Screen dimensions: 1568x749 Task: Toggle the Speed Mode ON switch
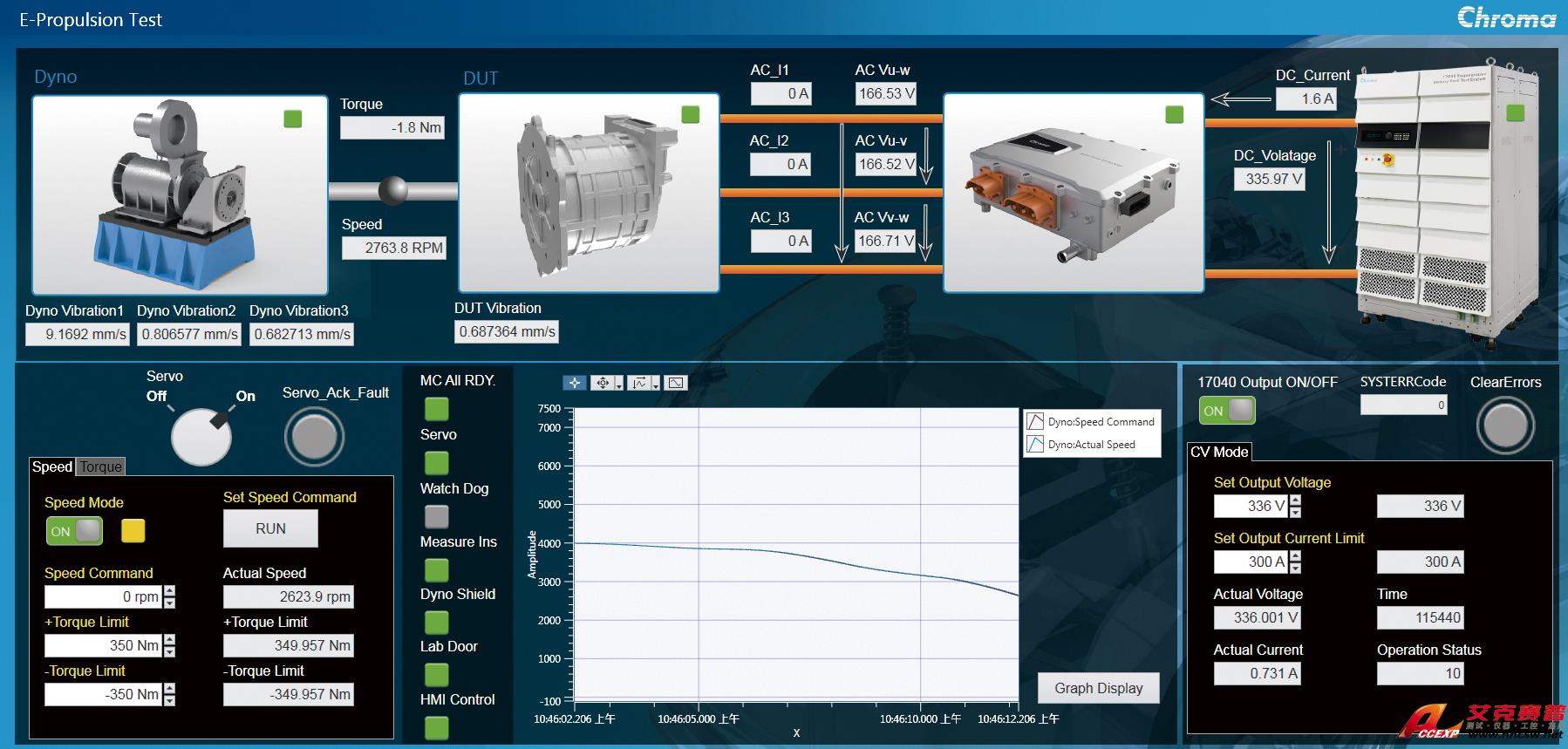74,531
